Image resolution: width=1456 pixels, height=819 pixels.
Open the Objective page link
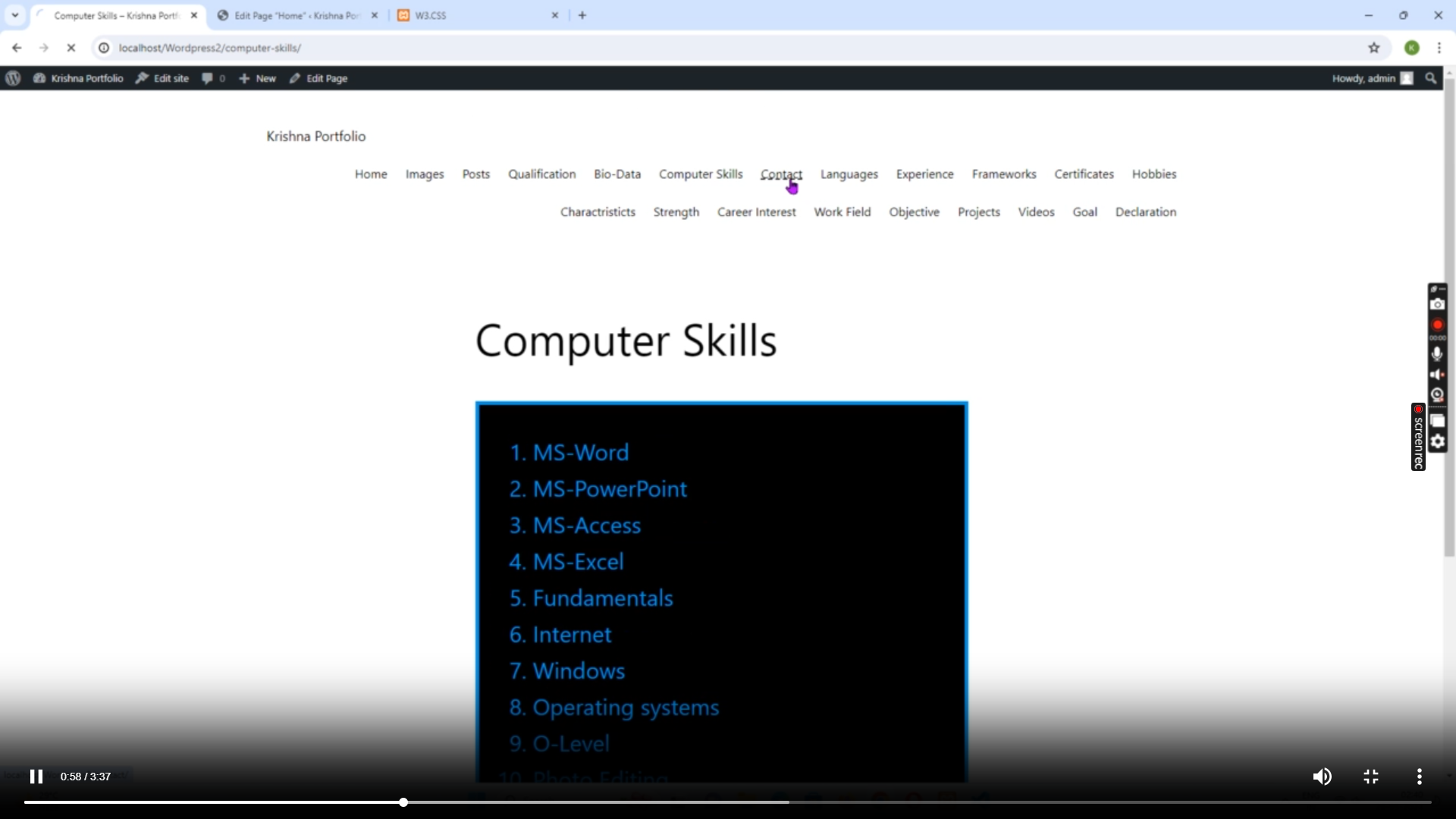[915, 212]
